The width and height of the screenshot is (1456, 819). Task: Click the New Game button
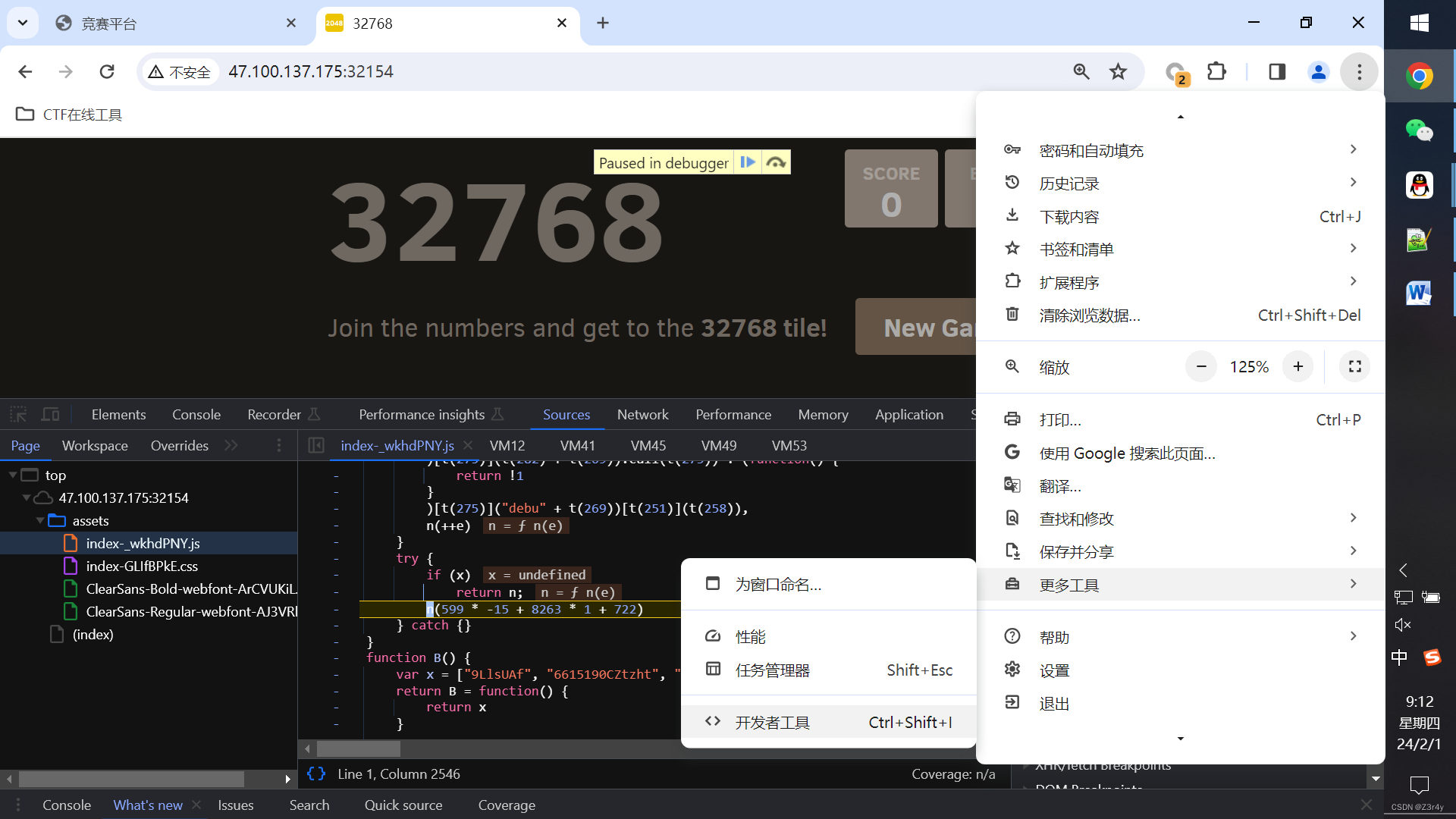(x=915, y=328)
